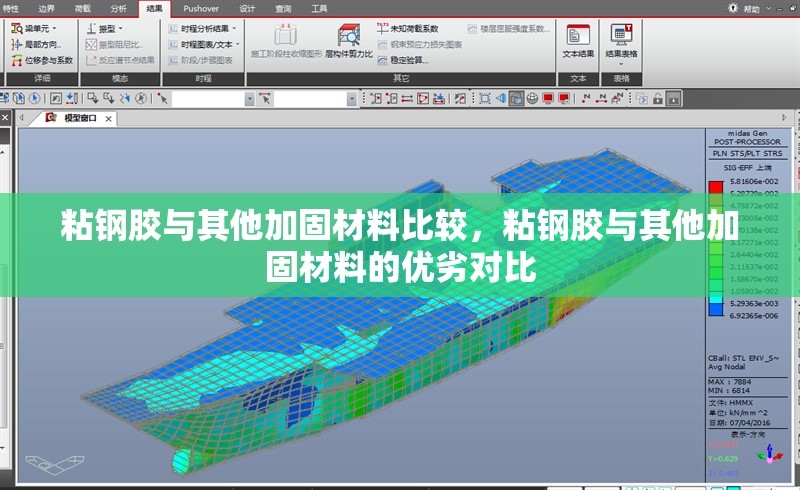The height and width of the screenshot is (490, 800).
Task: Click the first empty selection input field
Action: (x=208, y=99)
